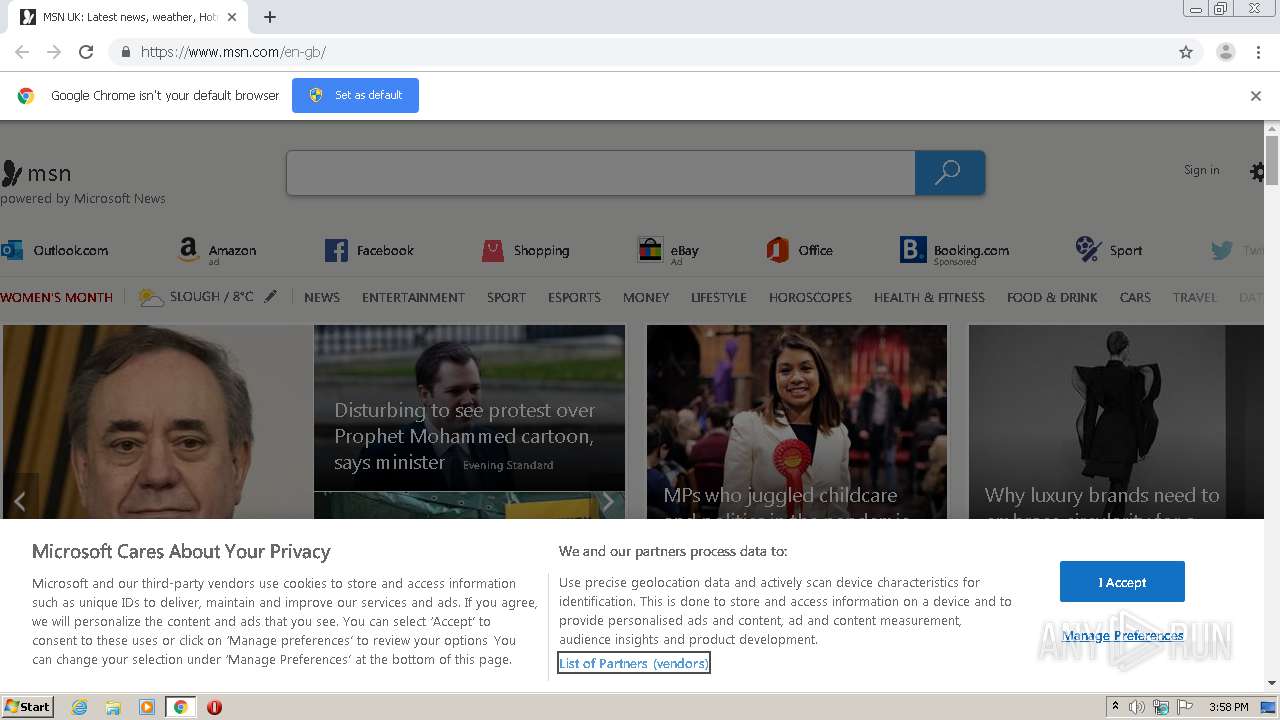Click the site padlock icon
Screen dimensions: 1280x720
(x=125, y=52)
